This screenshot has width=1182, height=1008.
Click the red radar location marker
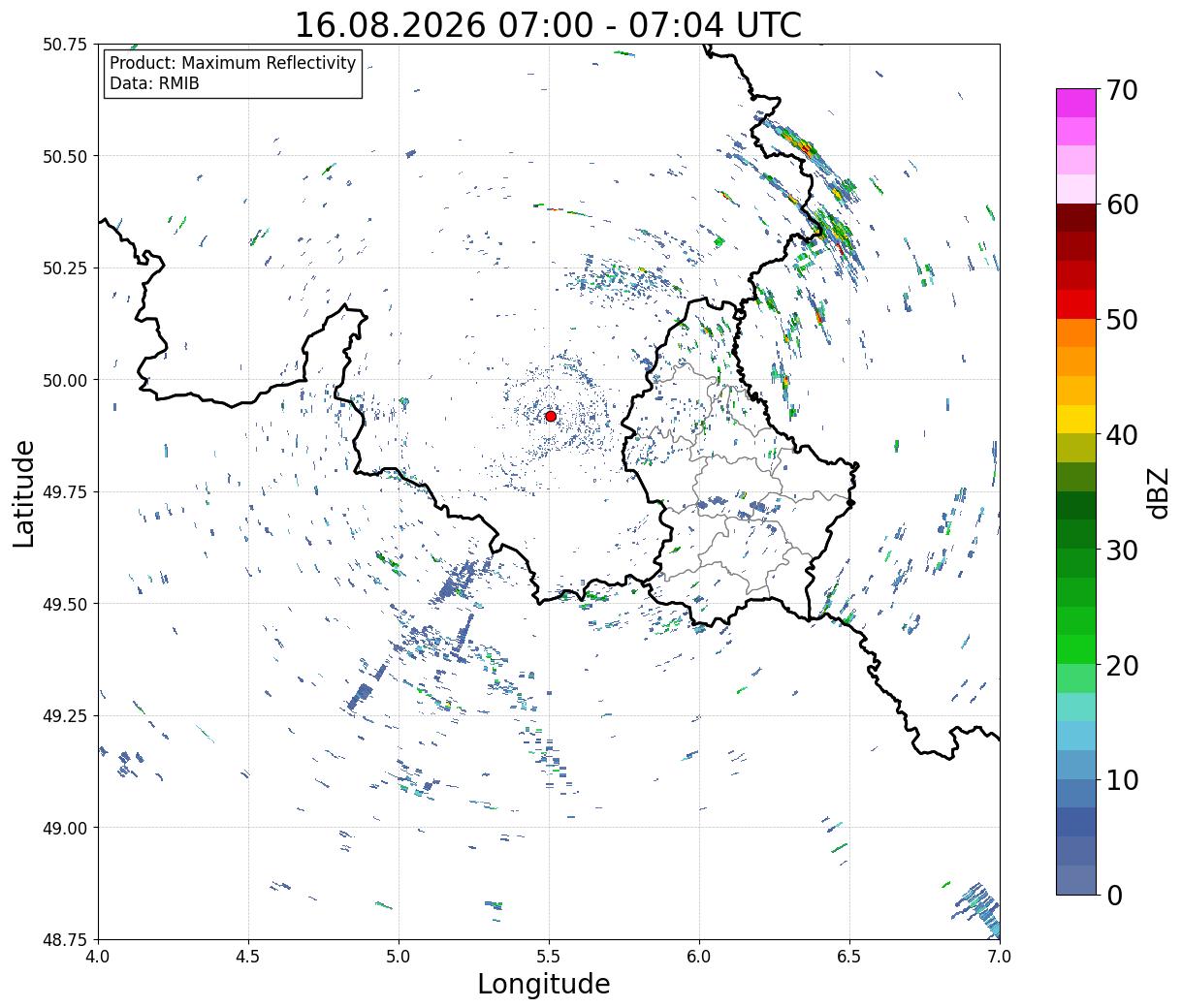[551, 416]
